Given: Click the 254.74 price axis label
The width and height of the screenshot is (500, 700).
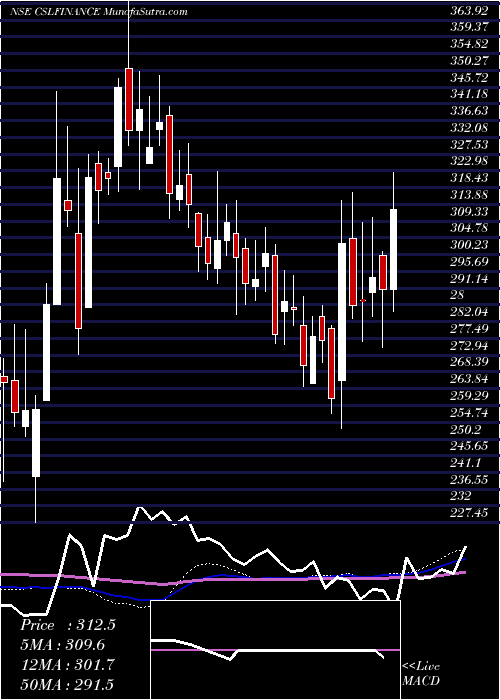Looking at the screenshot, I should pyautogui.click(x=468, y=412).
